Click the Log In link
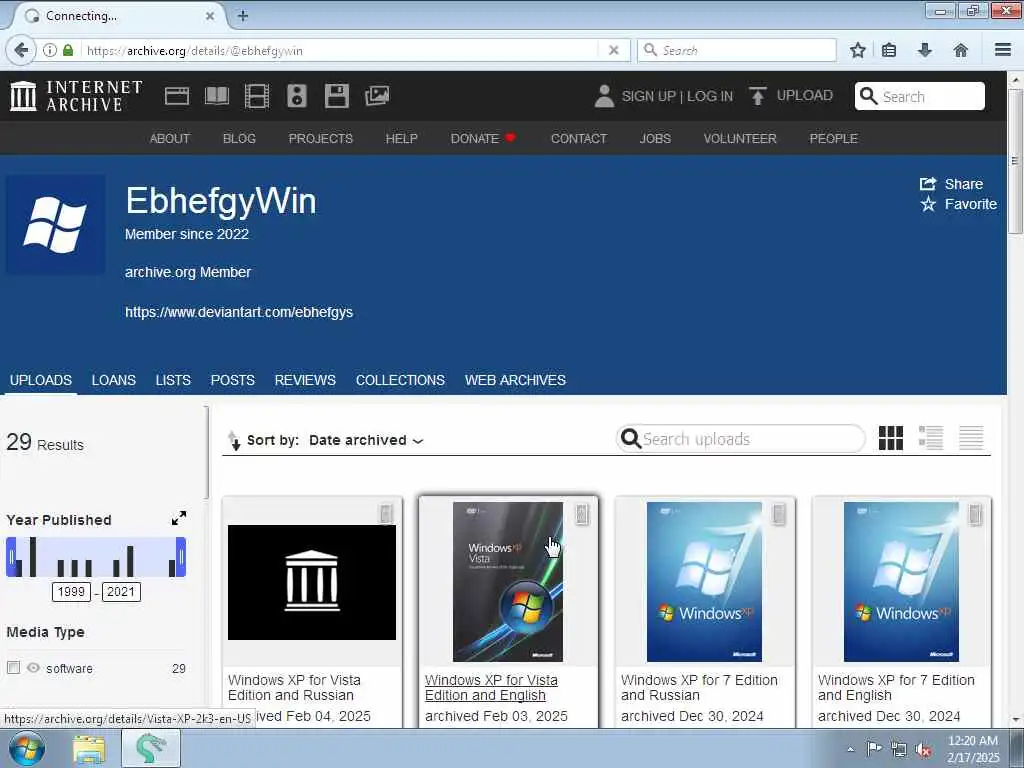 point(710,96)
